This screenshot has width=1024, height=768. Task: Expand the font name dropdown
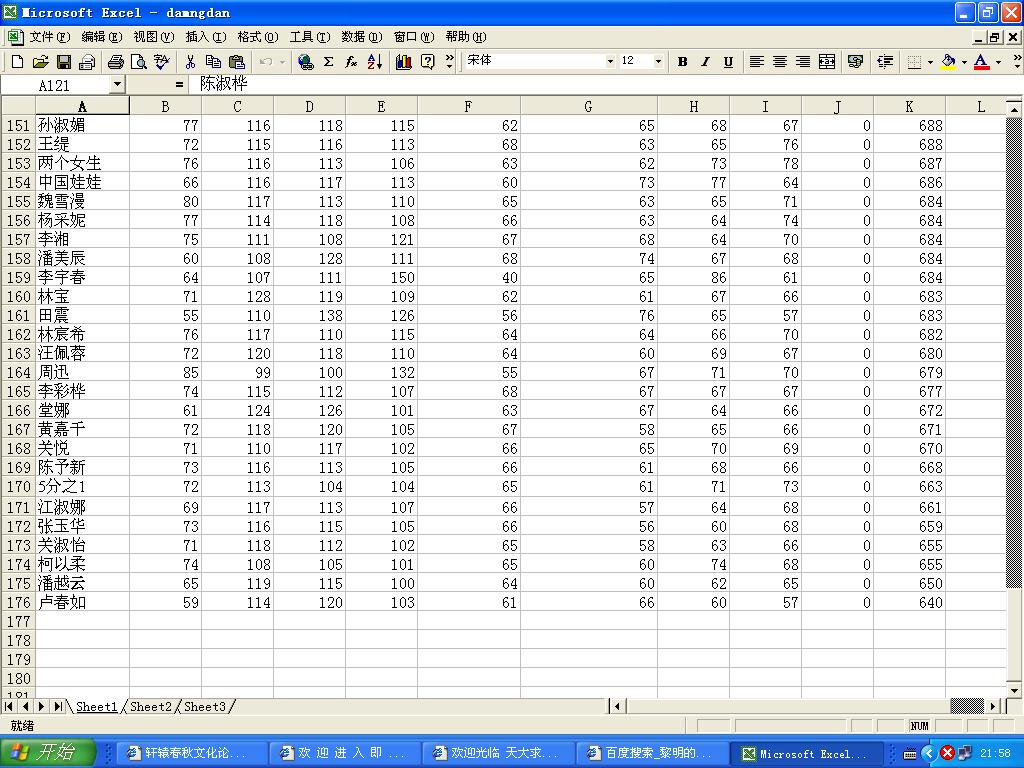[610, 62]
